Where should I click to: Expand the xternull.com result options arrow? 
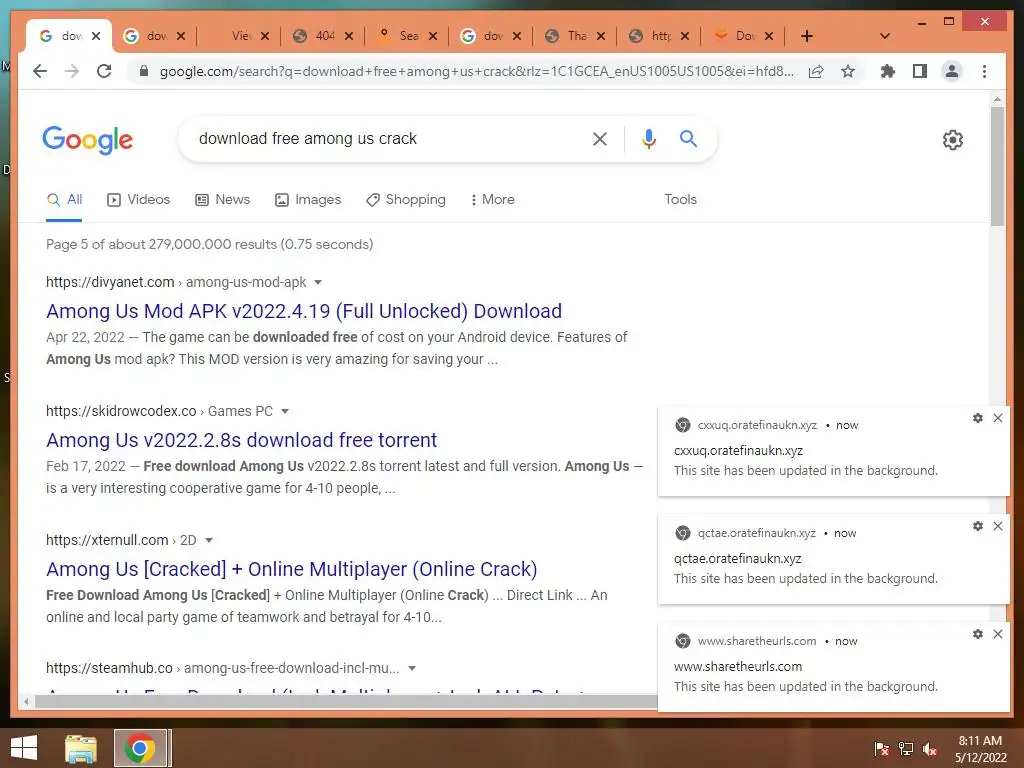[209, 540]
